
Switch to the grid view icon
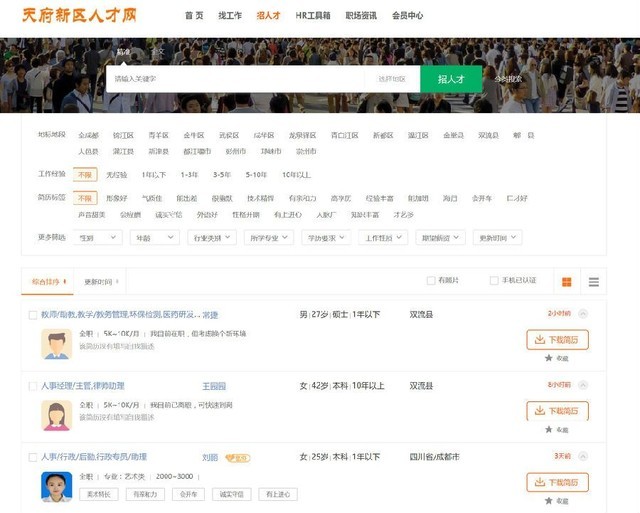[567, 282]
